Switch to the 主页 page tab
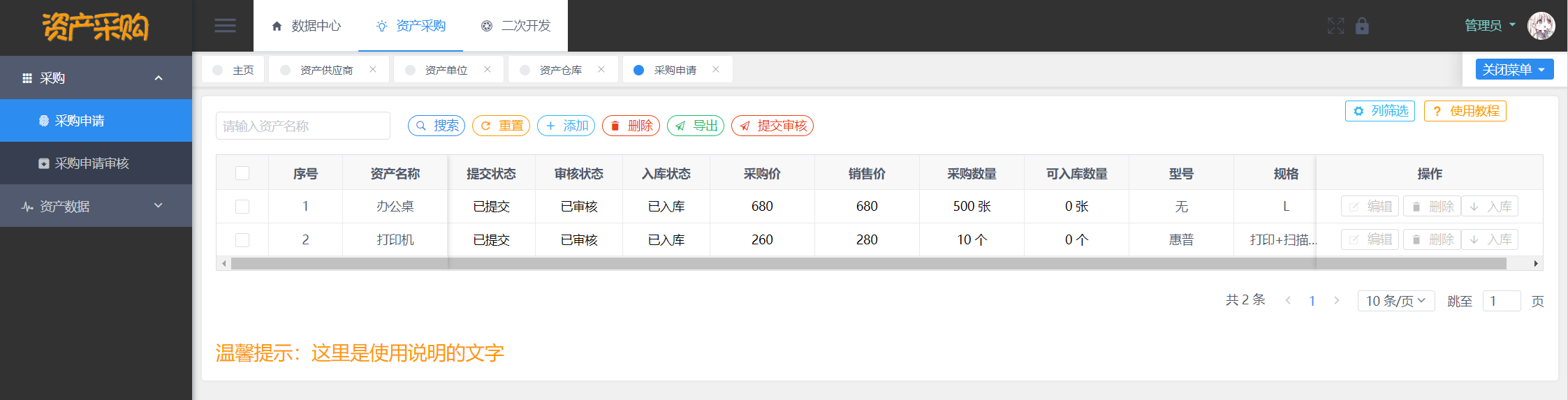The image size is (1568, 400). click(x=233, y=70)
